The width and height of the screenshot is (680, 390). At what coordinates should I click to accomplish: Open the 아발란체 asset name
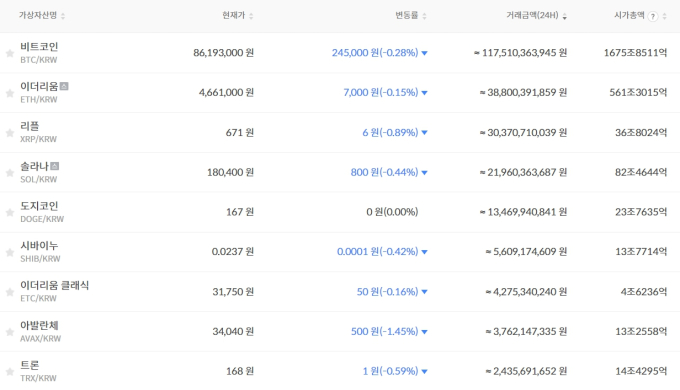click(39, 325)
